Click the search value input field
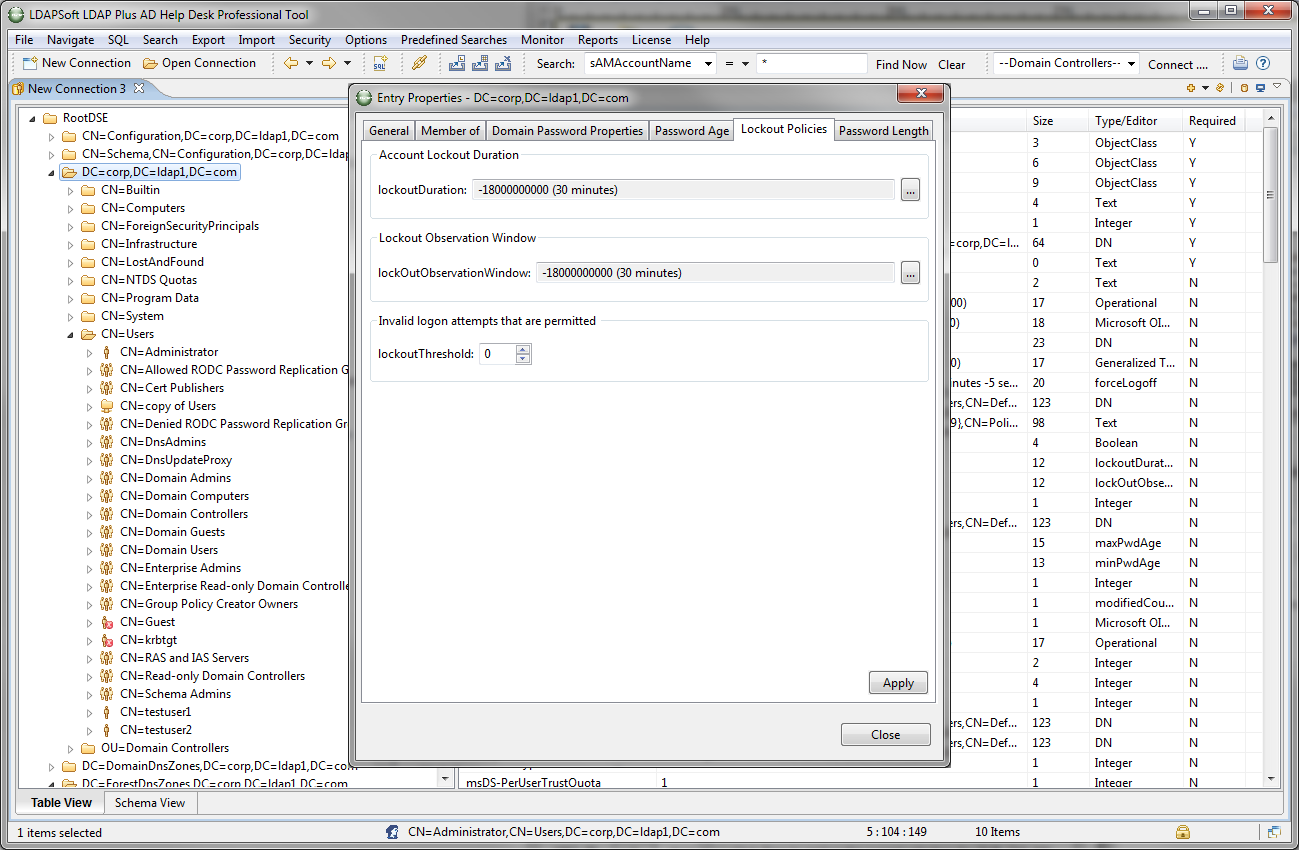This screenshot has width=1299, height=850. (x=811, y=64)
